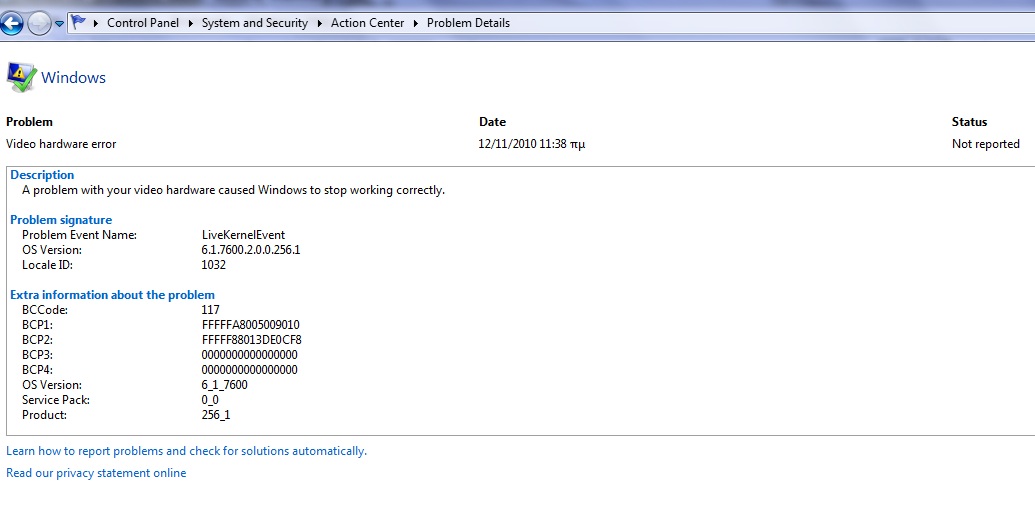Click the Problem Event Name label
Viewport: 1035px width, 520px height.
[79, 235]
